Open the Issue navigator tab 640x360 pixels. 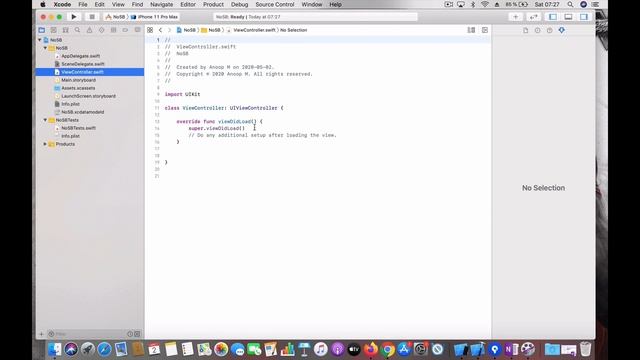pos(89,30)
